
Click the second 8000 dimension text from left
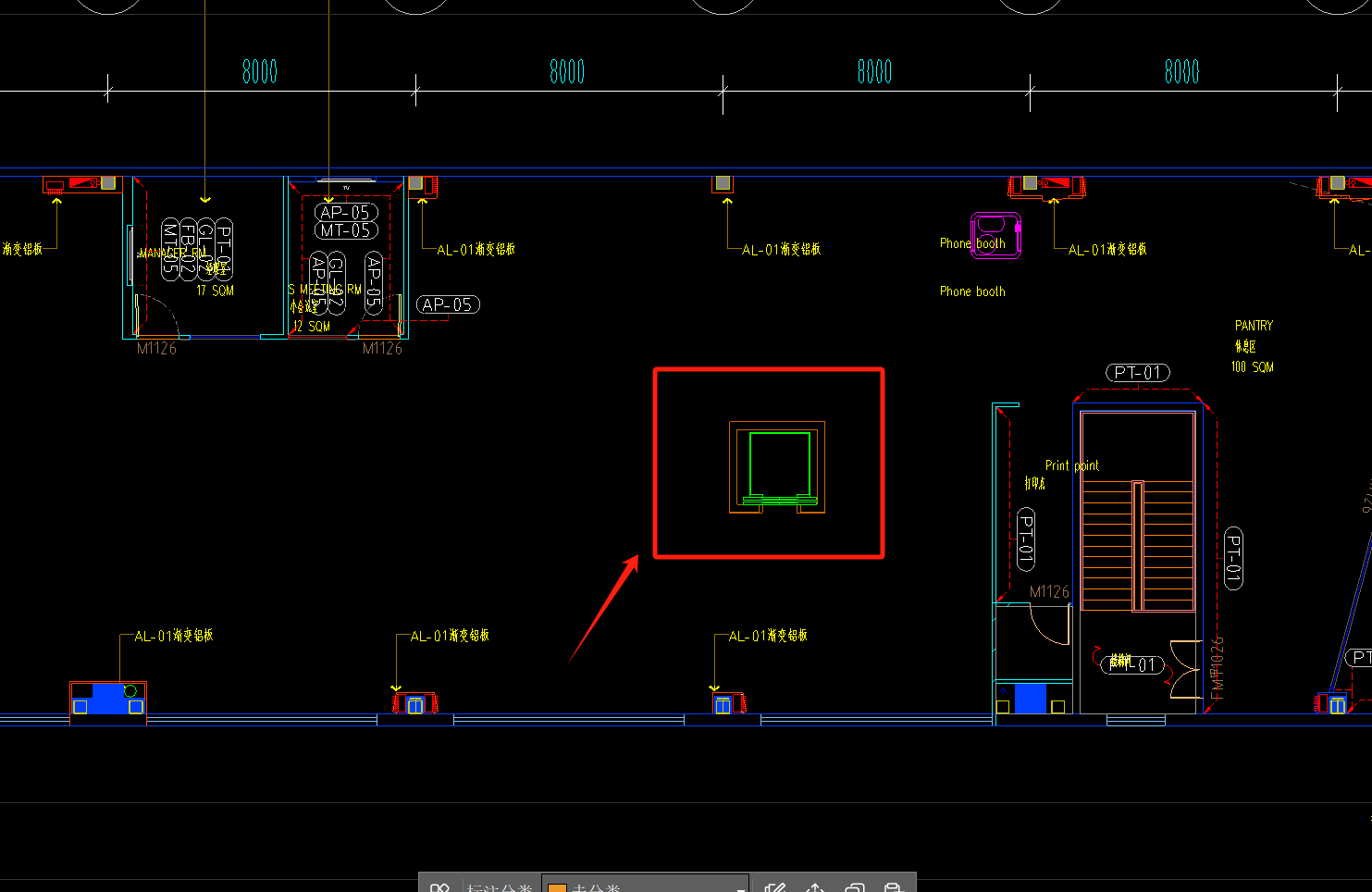[x=567, y=72]
